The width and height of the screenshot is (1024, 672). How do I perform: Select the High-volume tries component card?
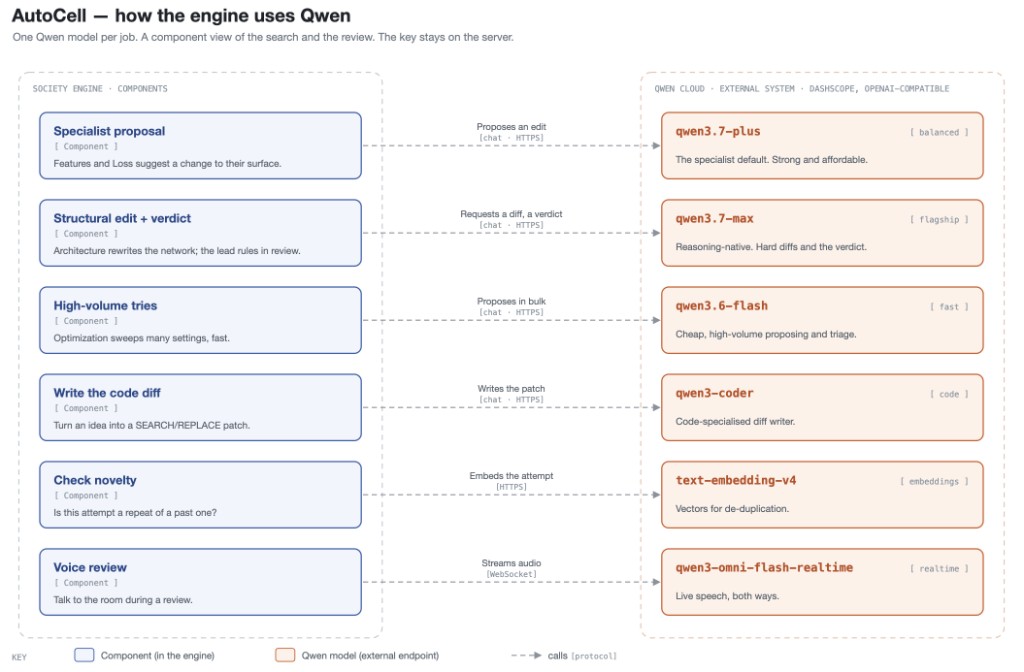200,320
